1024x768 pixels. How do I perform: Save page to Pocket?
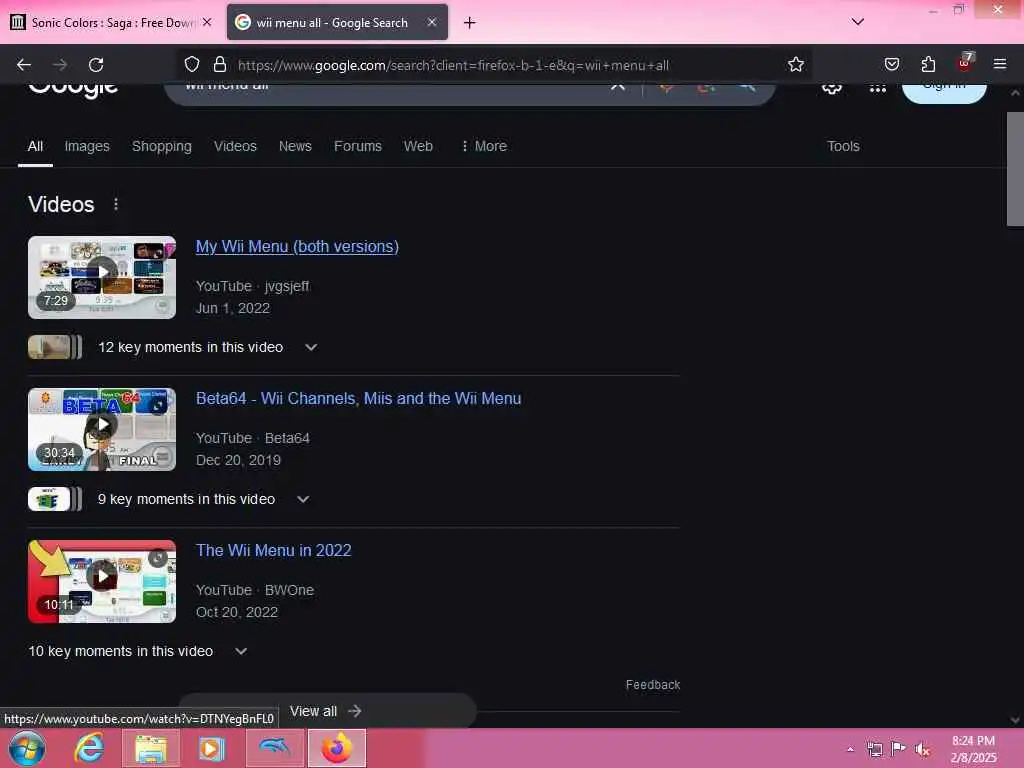point(891,65)
